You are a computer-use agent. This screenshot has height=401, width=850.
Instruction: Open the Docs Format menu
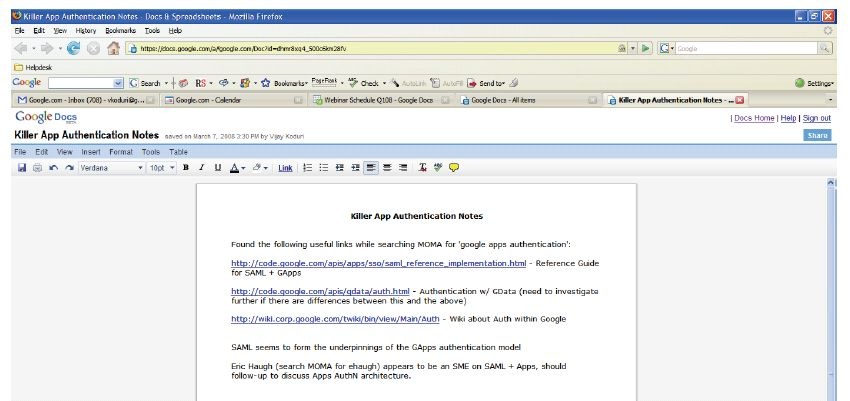pos(121,152)
